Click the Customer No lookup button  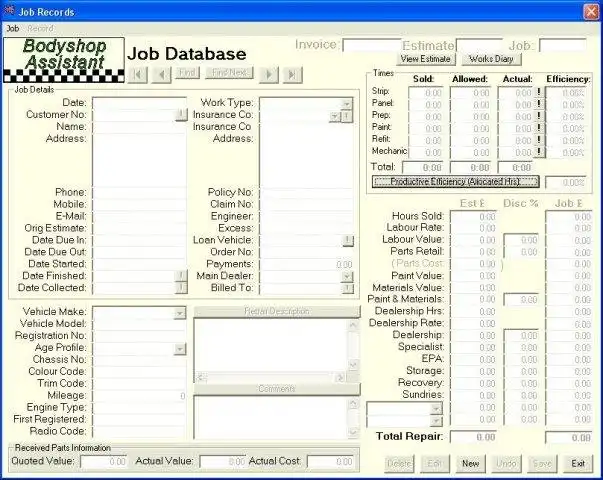(181, 114)
